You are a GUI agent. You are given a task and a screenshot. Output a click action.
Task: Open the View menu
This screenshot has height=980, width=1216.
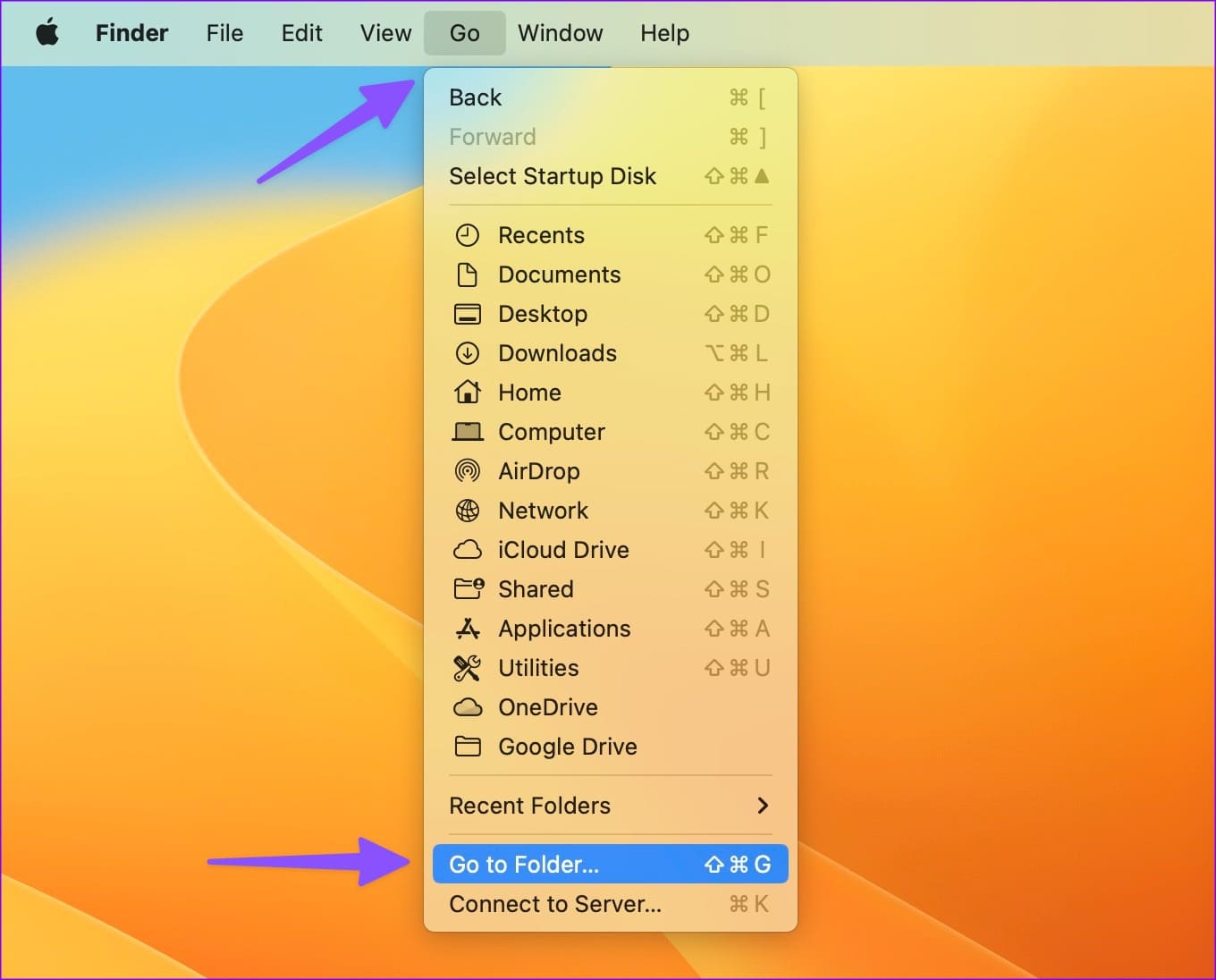[385, 33]
